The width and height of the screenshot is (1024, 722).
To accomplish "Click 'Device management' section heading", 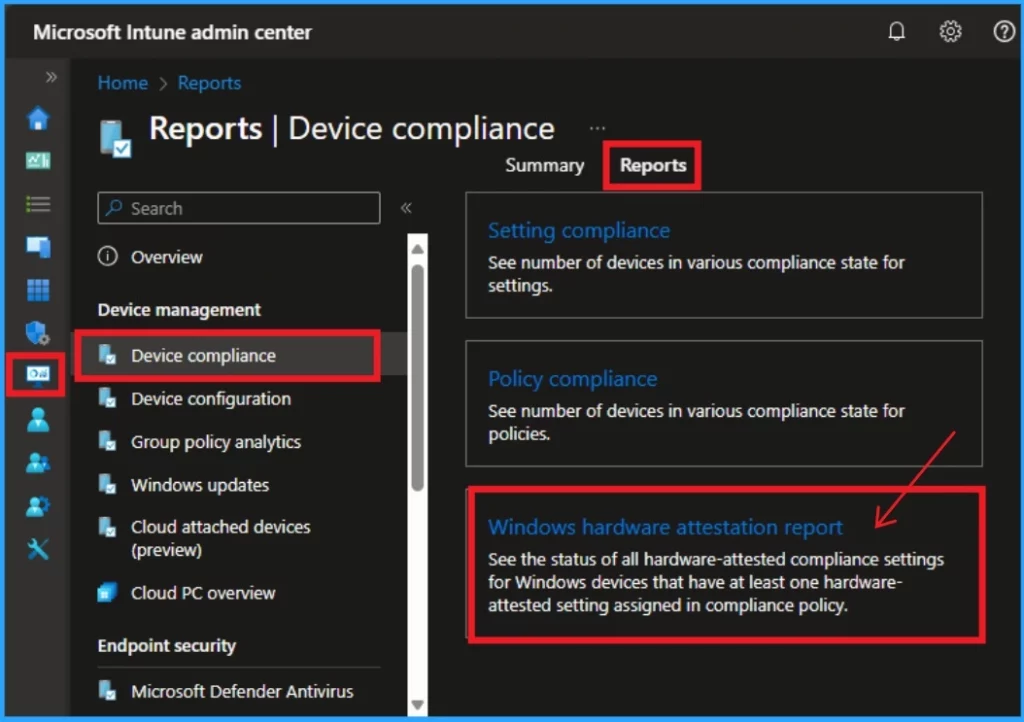I will click(x=179, y=309).
